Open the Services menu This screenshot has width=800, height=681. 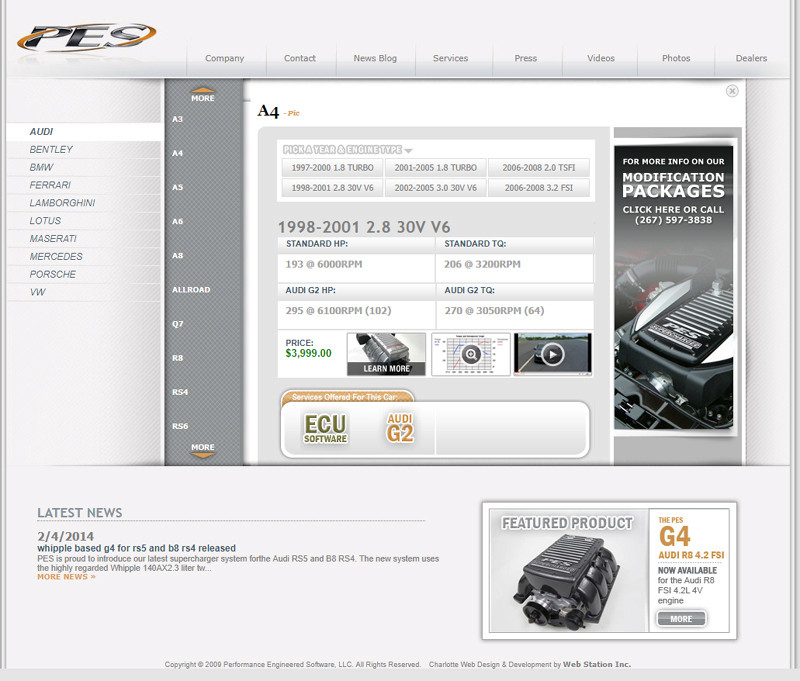coord(450,58)
